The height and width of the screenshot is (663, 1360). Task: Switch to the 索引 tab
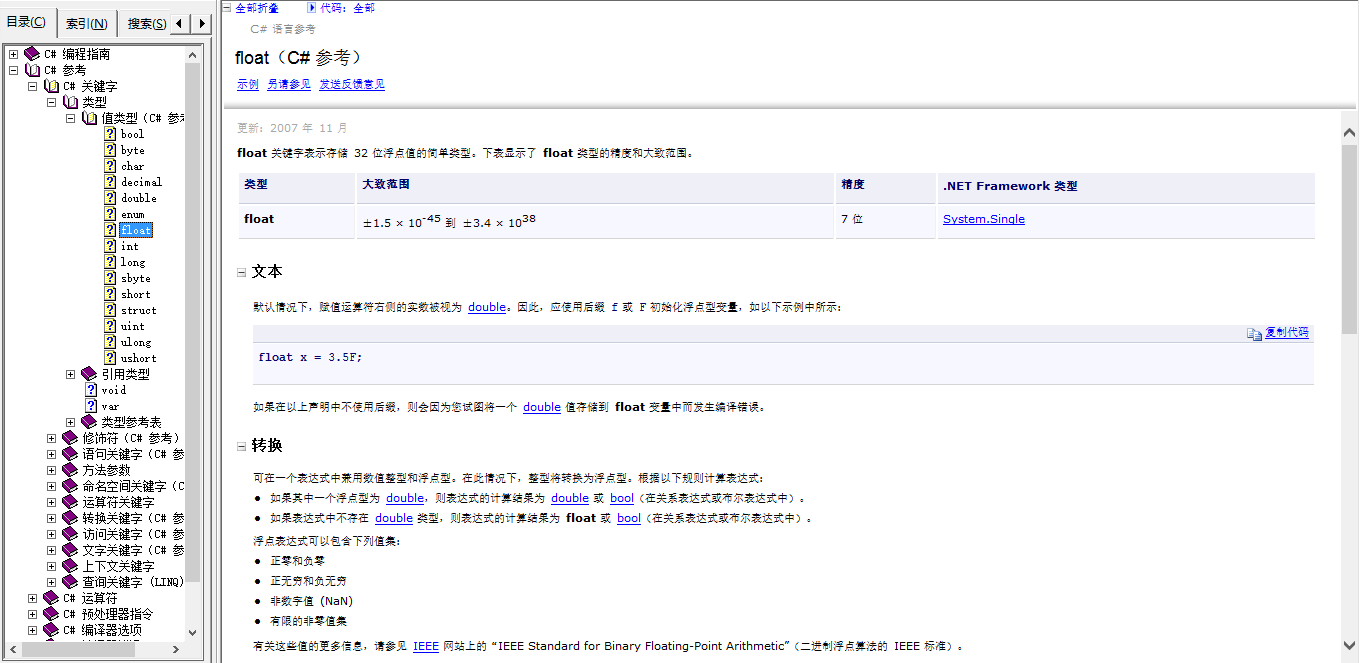(x=85, y=21)
